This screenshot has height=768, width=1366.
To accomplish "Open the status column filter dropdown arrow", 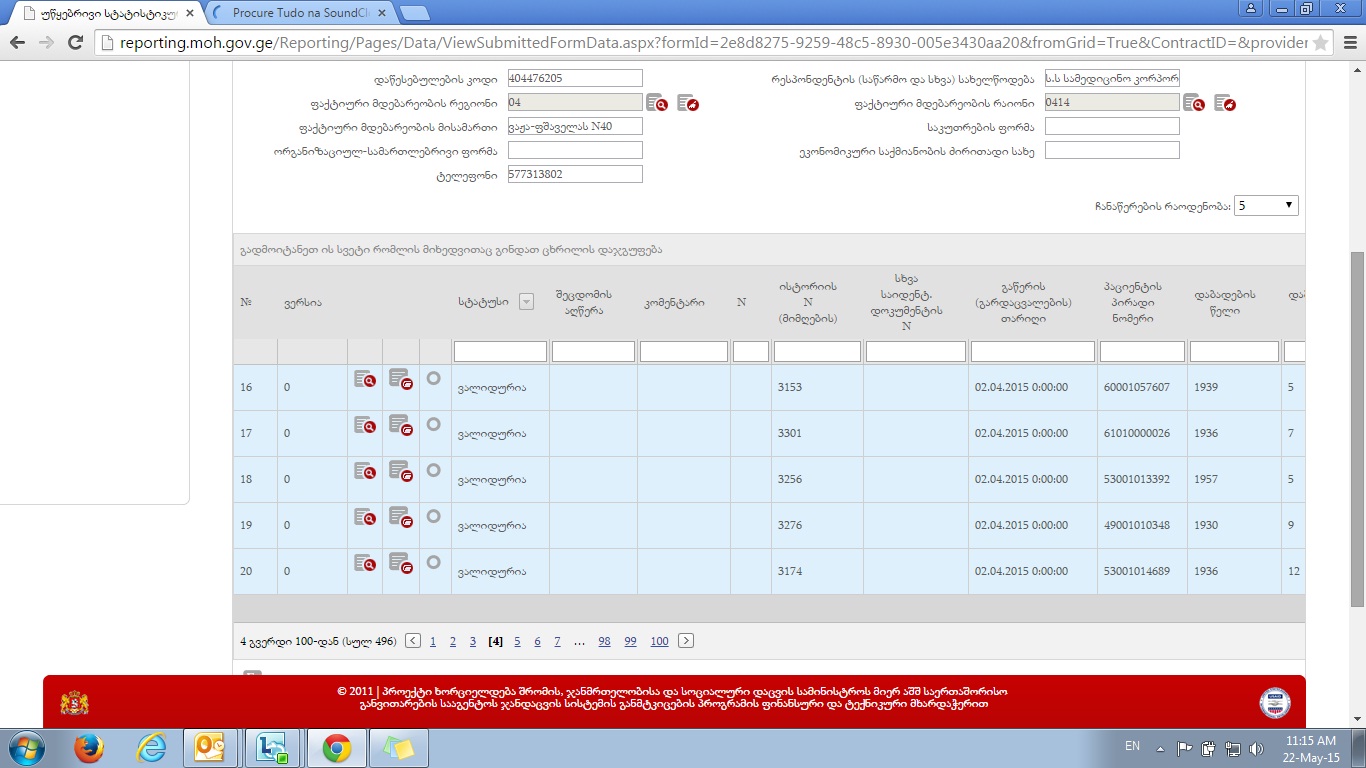I will 526,302.
